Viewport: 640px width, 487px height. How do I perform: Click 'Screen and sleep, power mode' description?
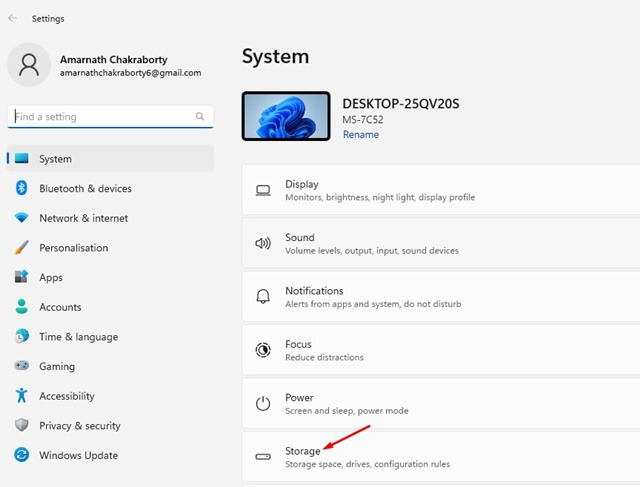pos(347,411)
